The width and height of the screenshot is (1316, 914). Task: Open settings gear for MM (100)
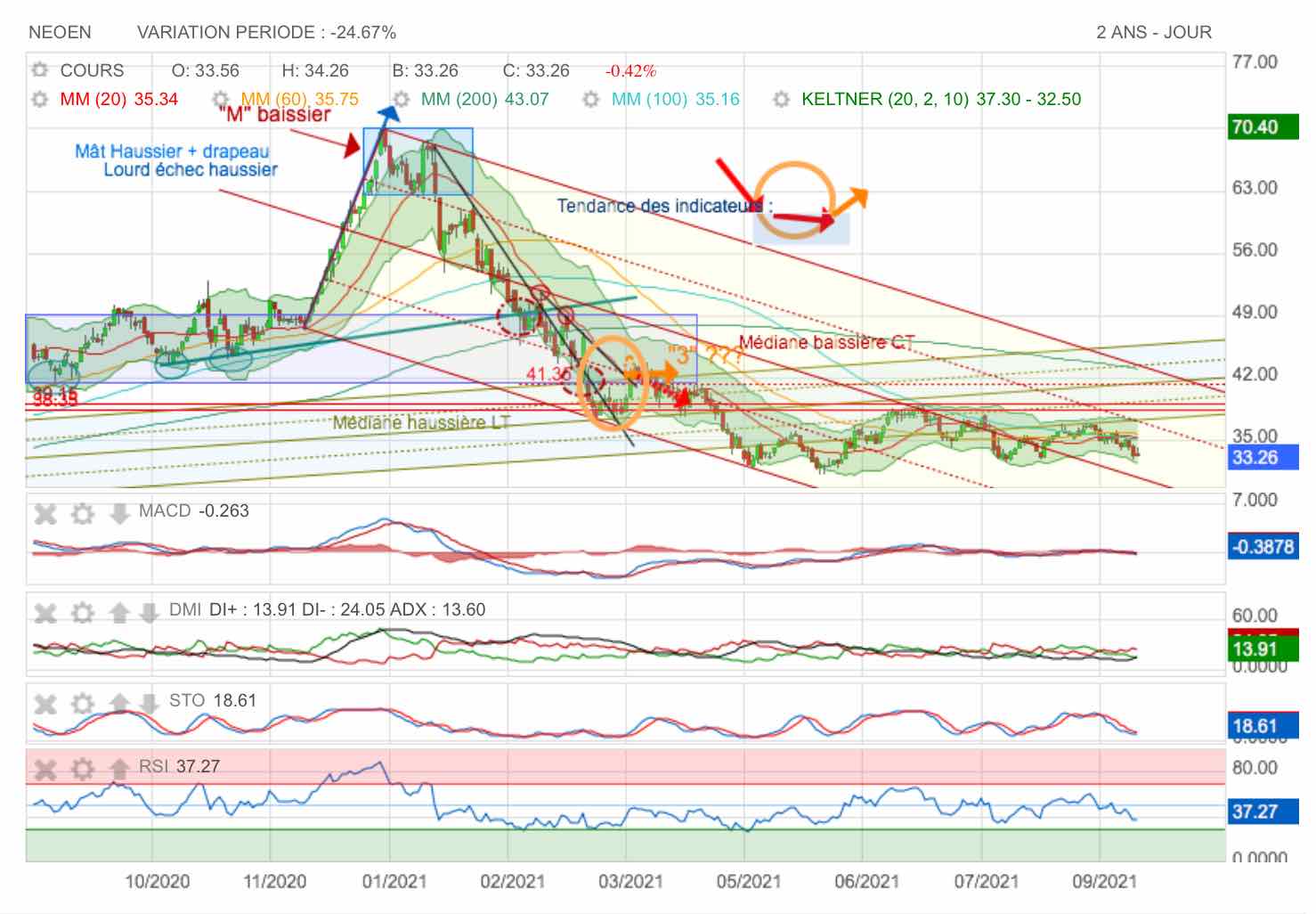point(591,99)
